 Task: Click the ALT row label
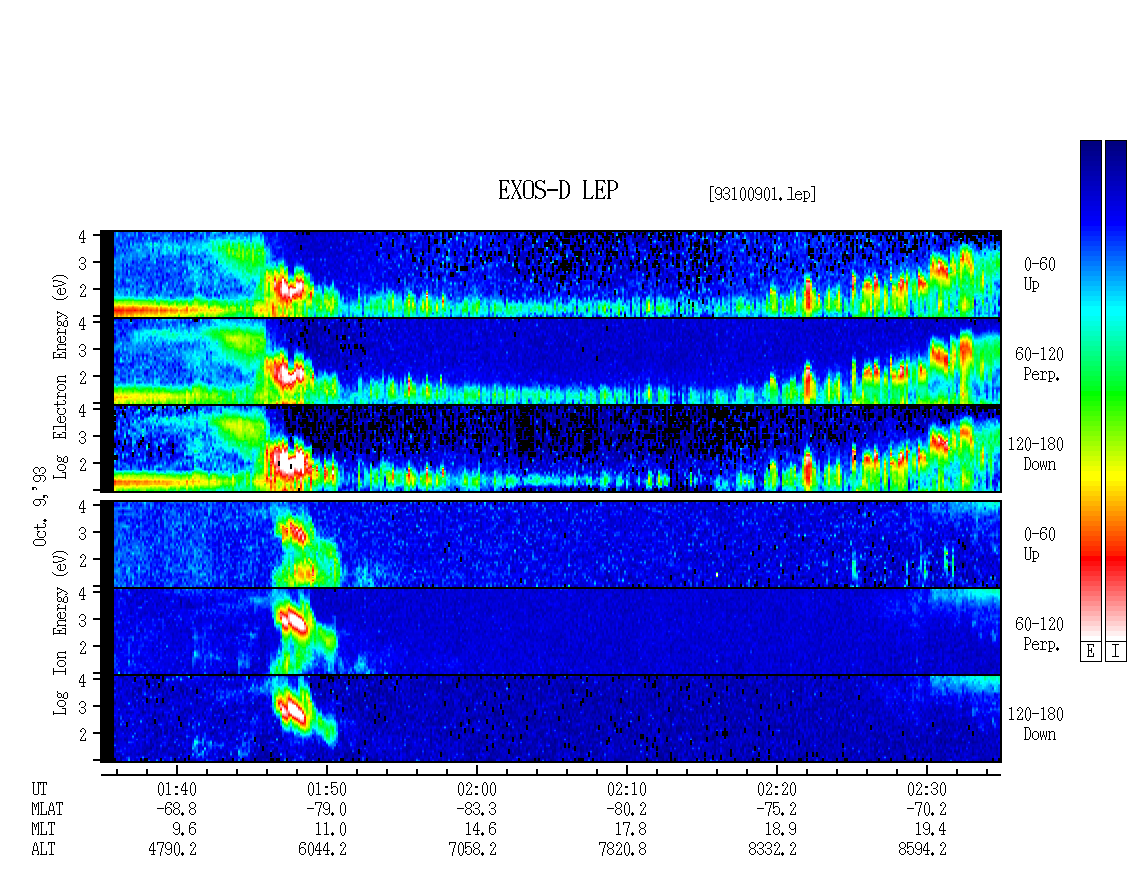click(43, 850)
